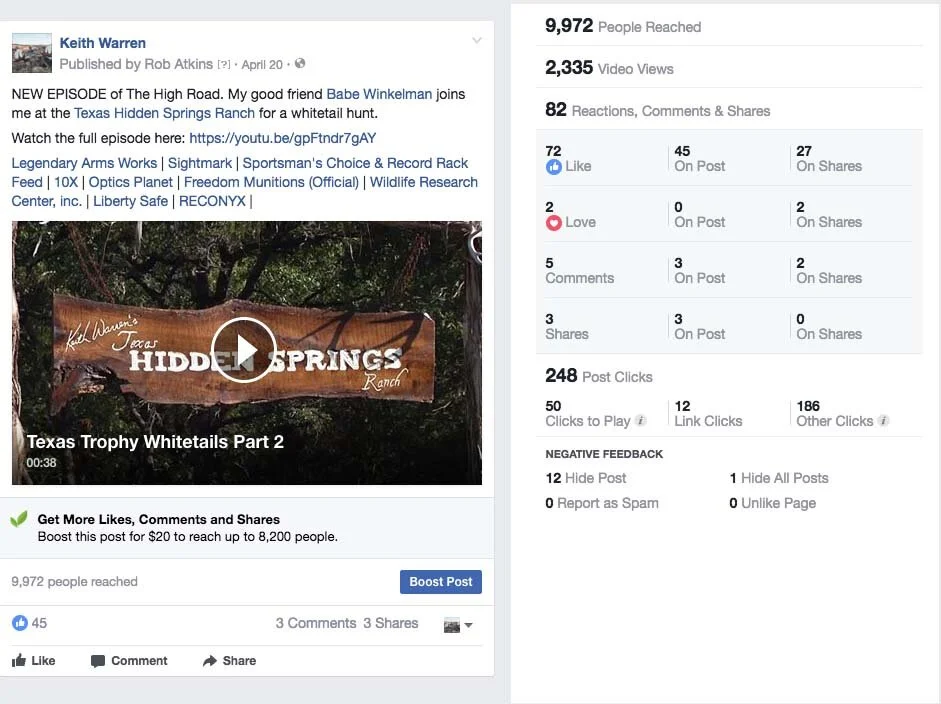Open Liberty Safe page link
Image resolution: width=941 pixels, height=704 pixels.
(x=130, y=202)
